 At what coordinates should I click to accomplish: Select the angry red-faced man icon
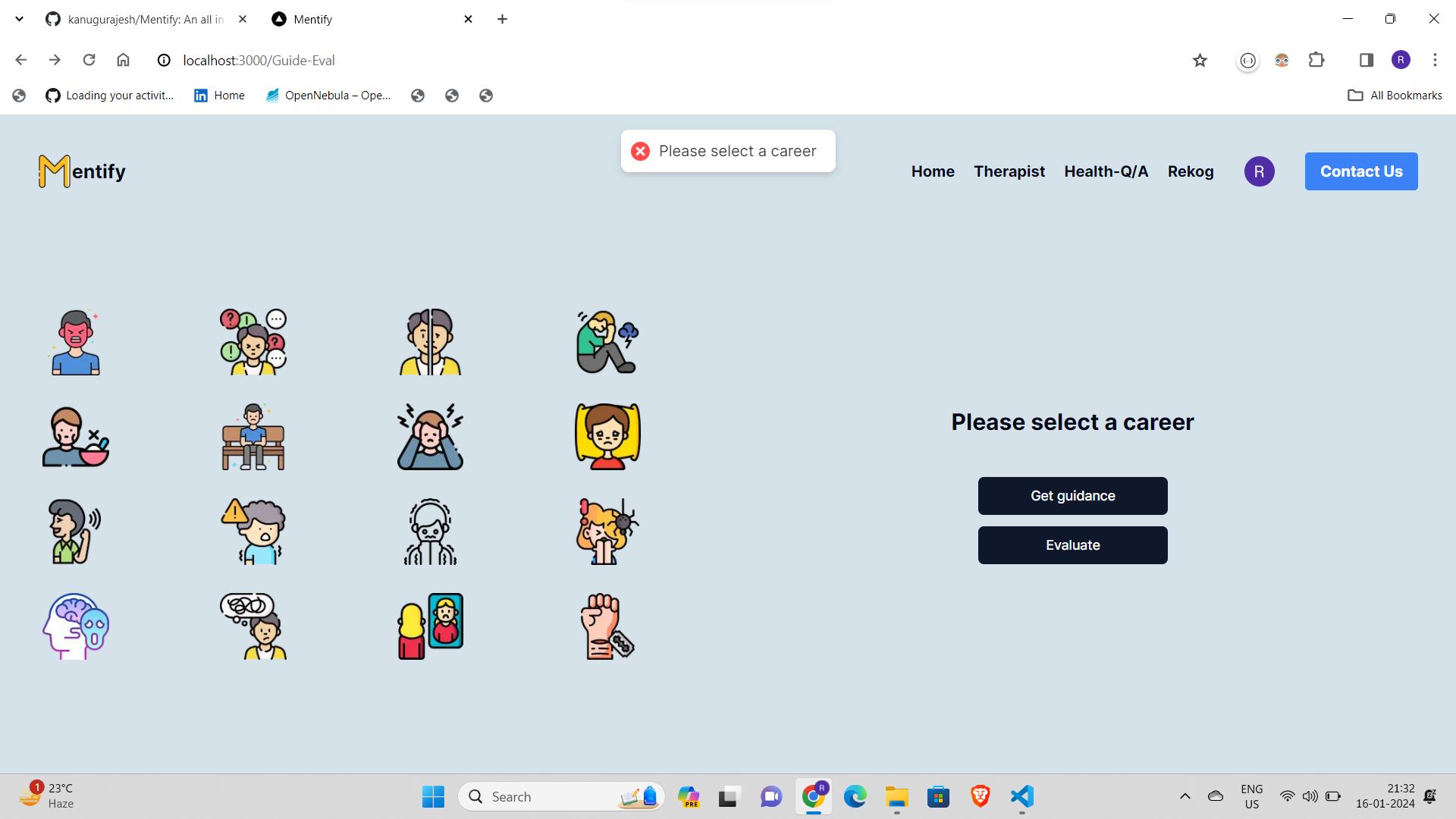click(75, 342)
